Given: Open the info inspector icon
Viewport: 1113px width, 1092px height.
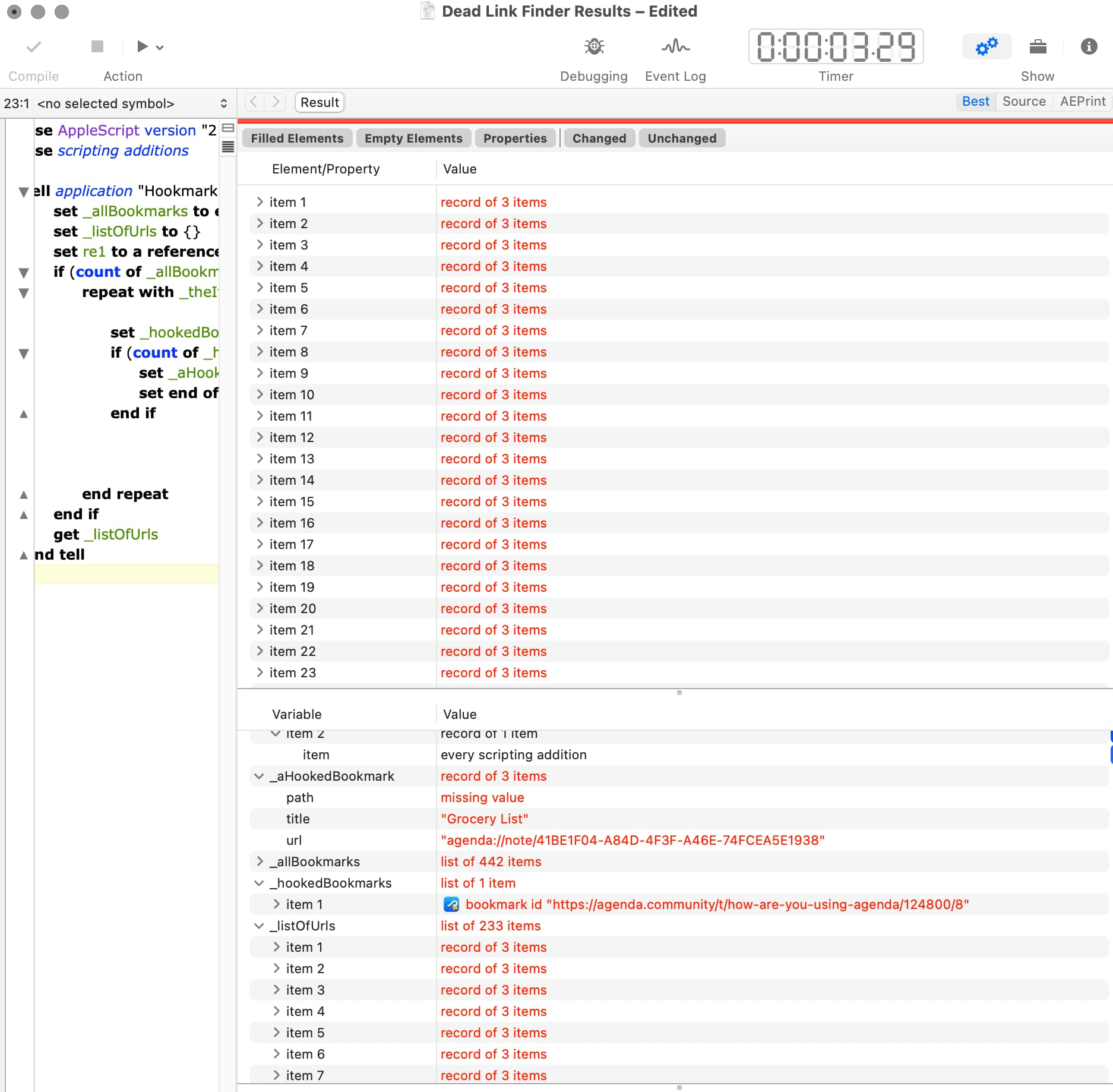Looking at the screenshot, I should tap(1089, 46).
